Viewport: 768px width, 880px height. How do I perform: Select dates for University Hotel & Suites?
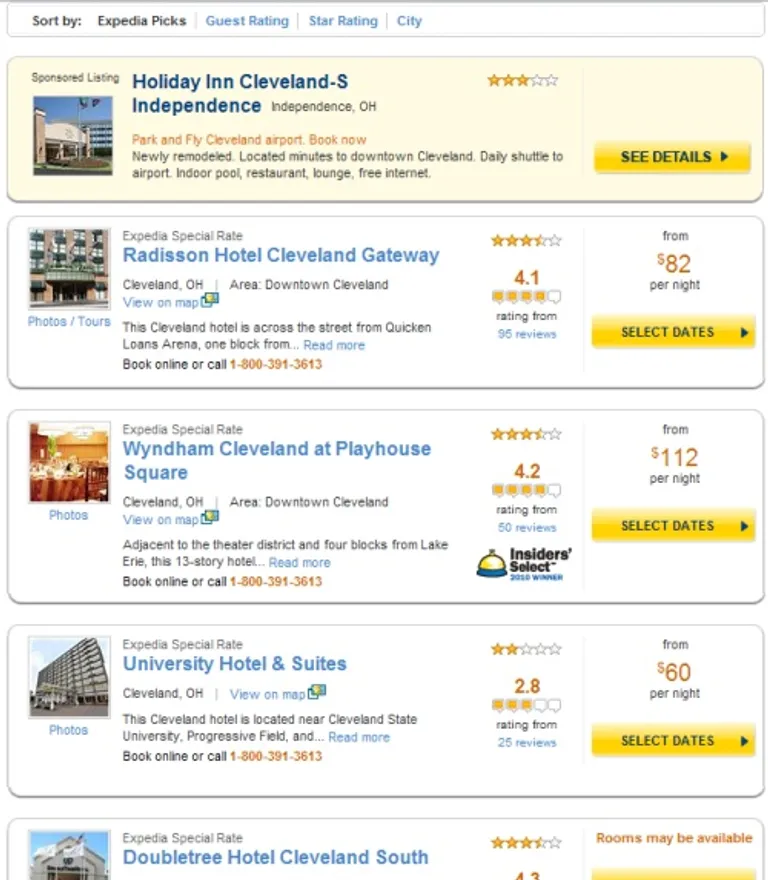(x=673, y=741)
